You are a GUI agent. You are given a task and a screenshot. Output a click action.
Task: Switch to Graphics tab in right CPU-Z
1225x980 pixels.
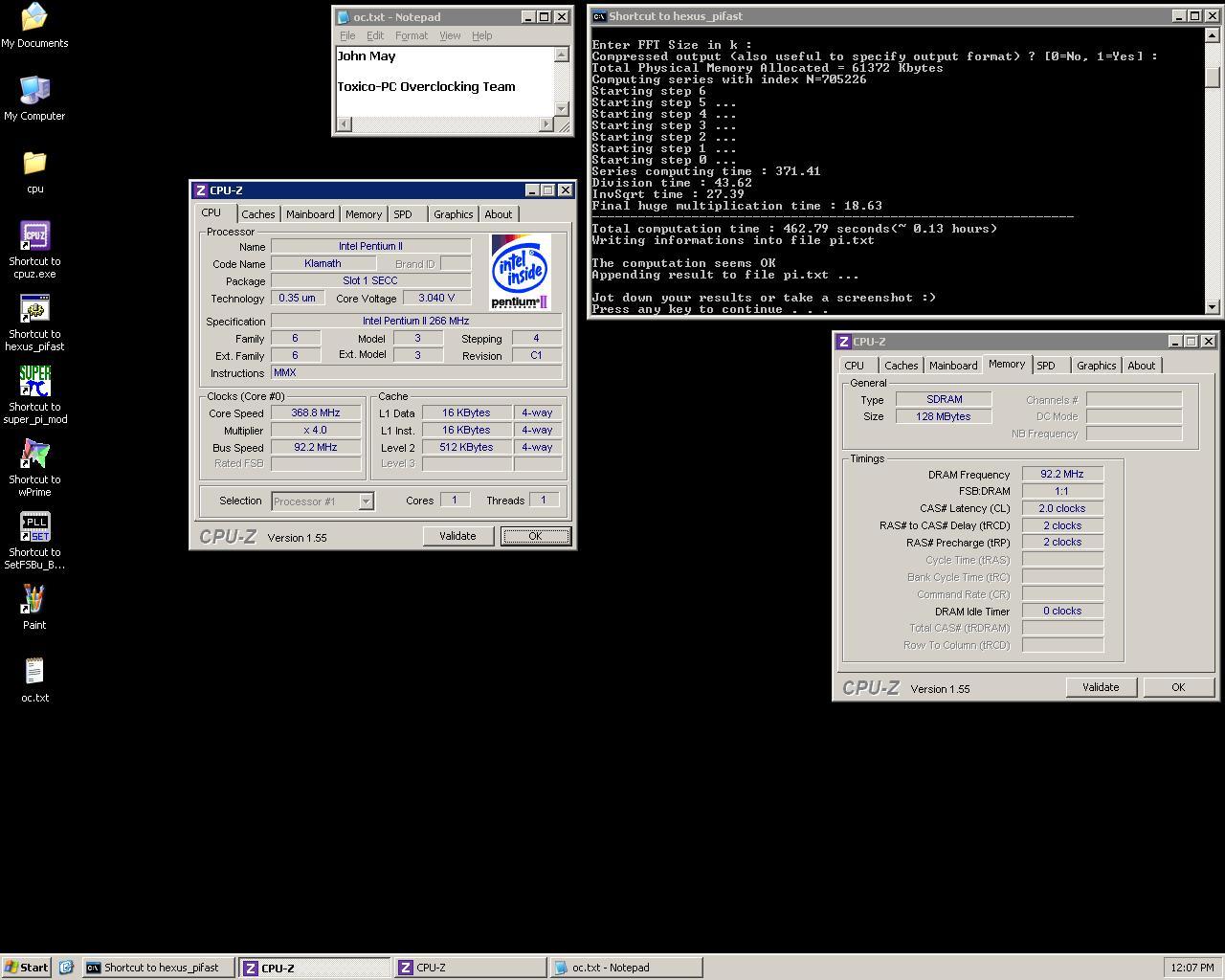(x=1096, y=366)
